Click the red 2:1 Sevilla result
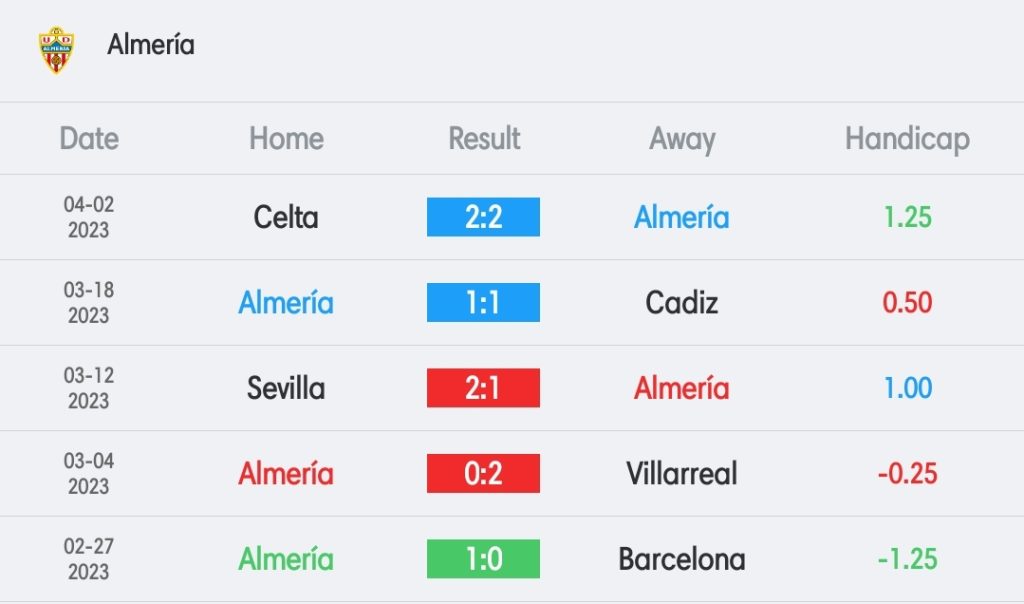The image size is (1024, 604). click(483, 388)
